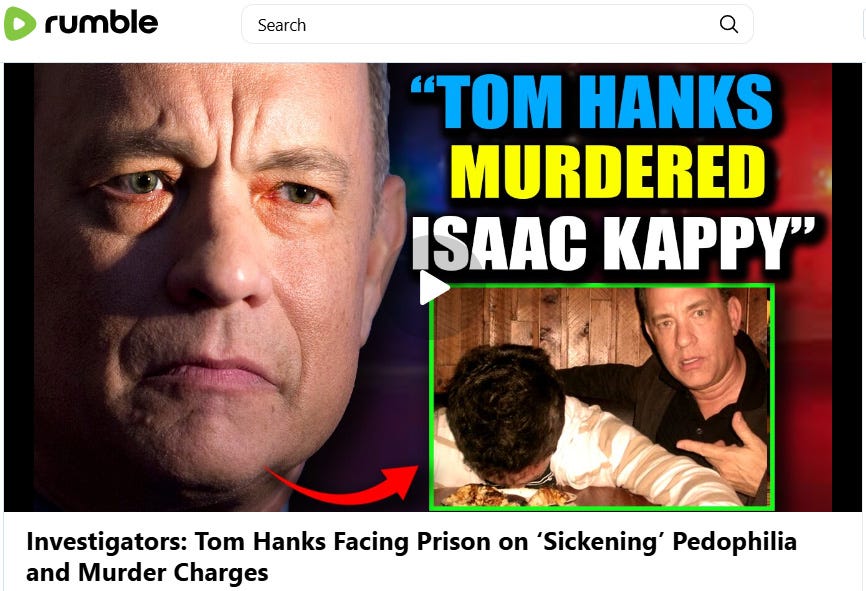Click the magnifying glass search icon
This screenshot has width=866, height=591.
click(x=728, y=24)
